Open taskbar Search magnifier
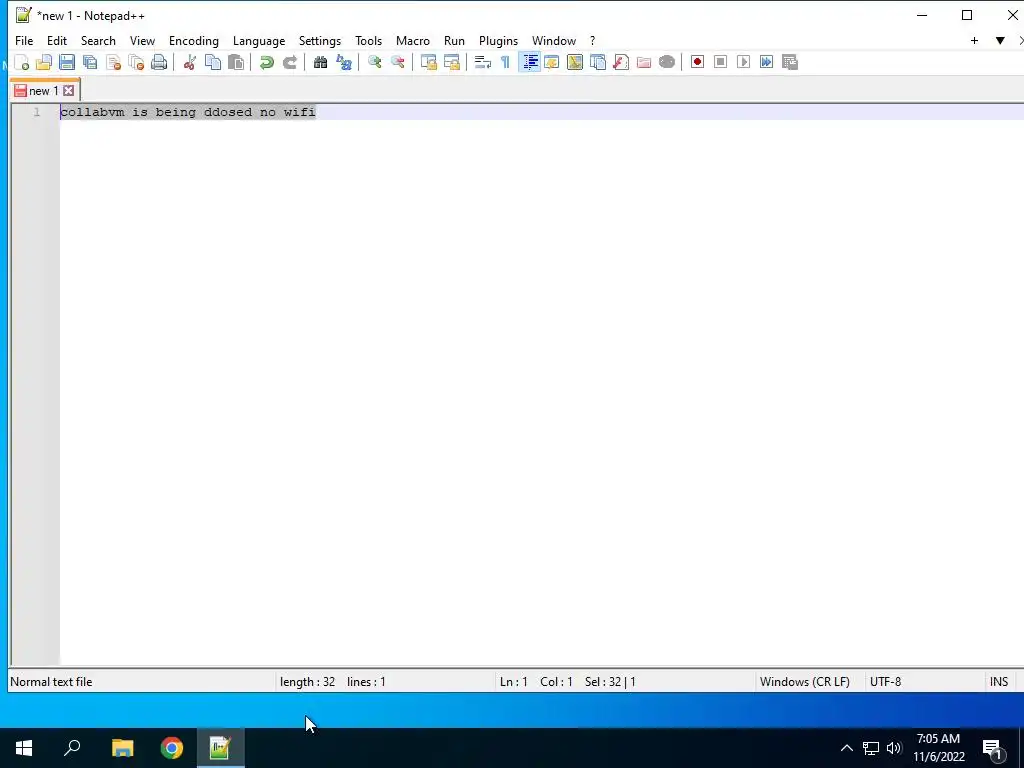1024x768 pixels. pyautogui.click(x=72, y=748)
